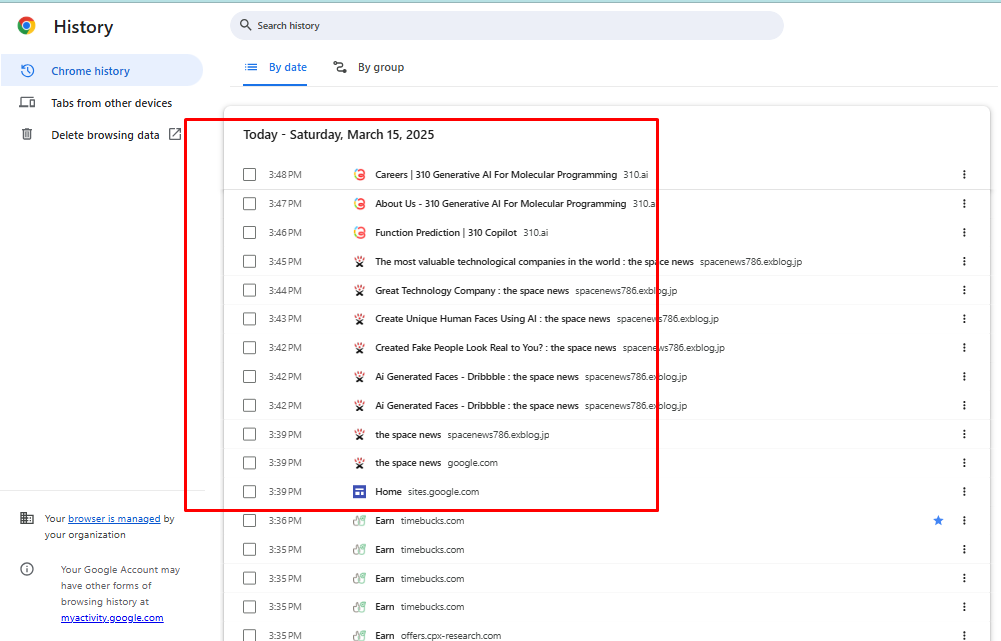Open three-dot menu for most valuable technological companies
The height and width of the screenshot is (641, 1001).
[x=964, y=261]
